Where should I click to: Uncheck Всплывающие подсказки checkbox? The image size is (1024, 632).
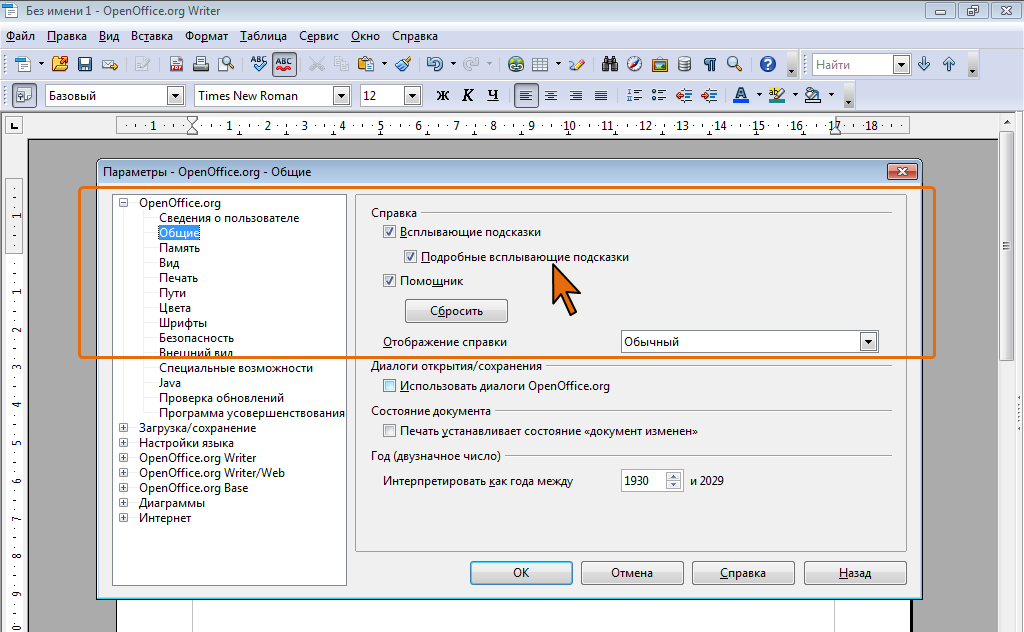(x=389, y=232)
